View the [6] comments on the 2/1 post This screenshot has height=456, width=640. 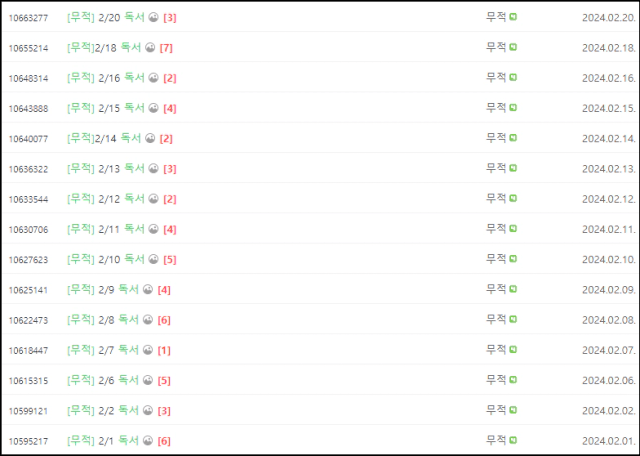tap(164, 440)
